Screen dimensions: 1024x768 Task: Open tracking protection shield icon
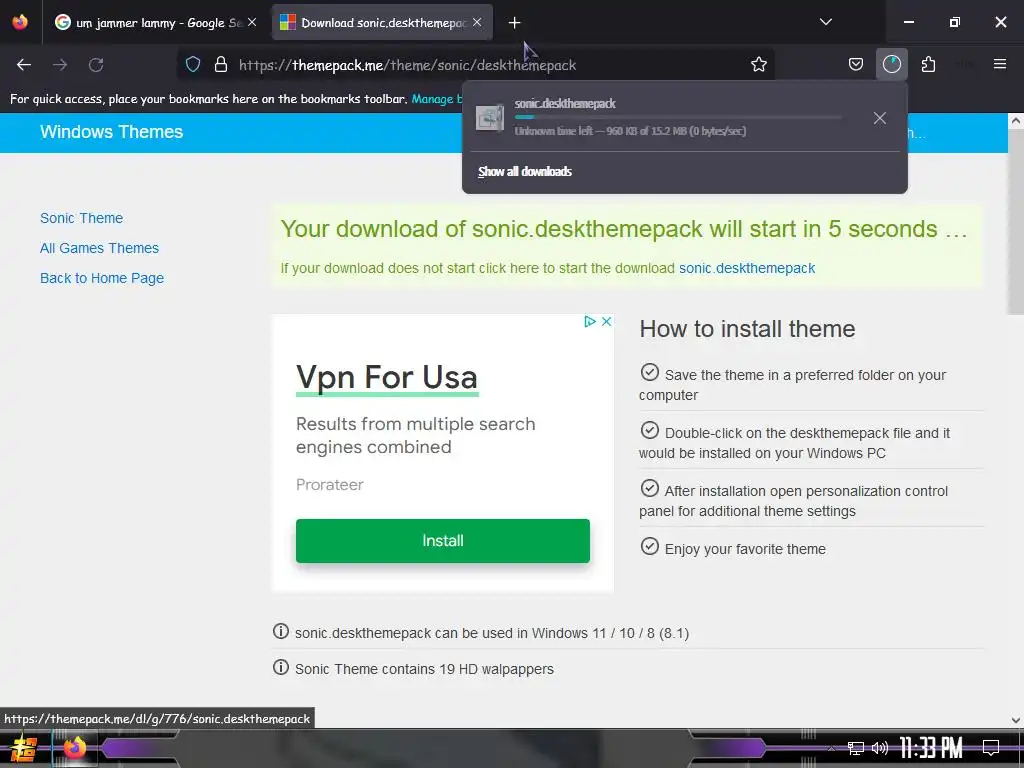(x=193, y=65)
